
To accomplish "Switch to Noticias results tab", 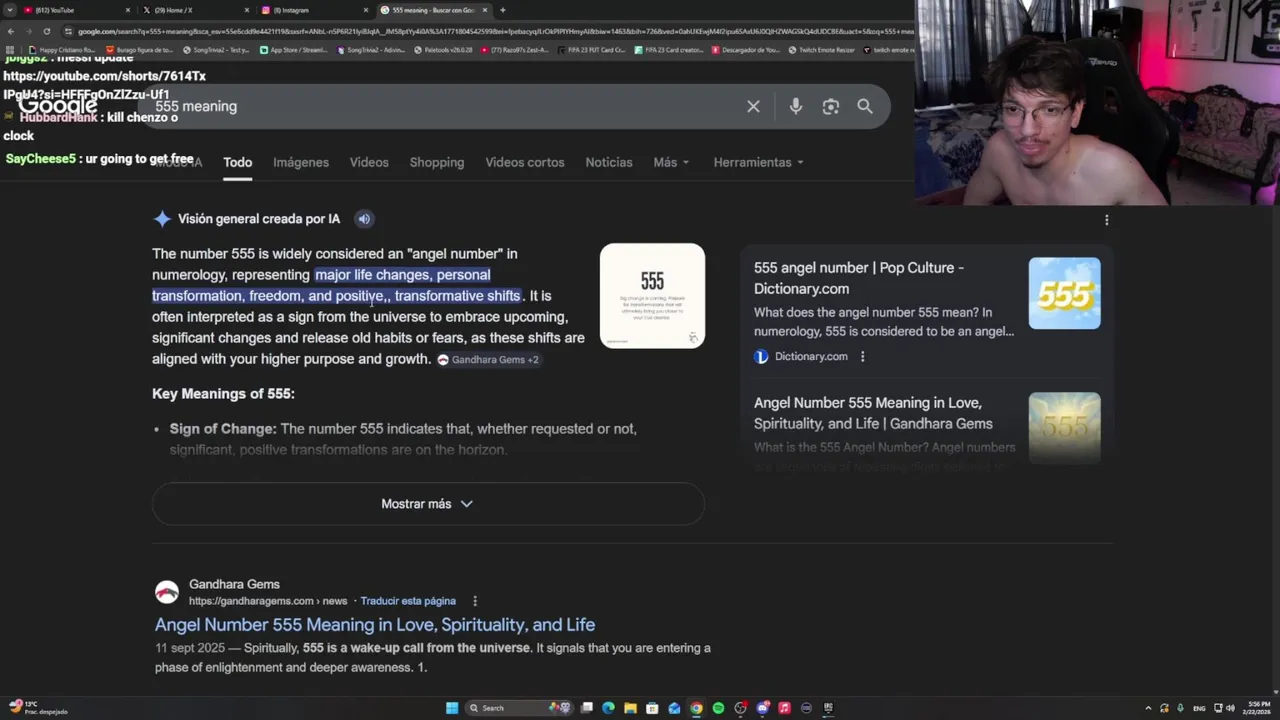I will 609,162.
